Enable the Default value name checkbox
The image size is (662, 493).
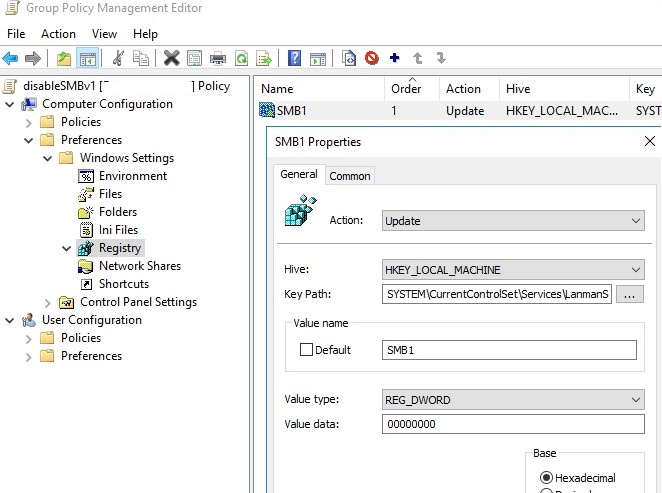(x=307, y=350)
